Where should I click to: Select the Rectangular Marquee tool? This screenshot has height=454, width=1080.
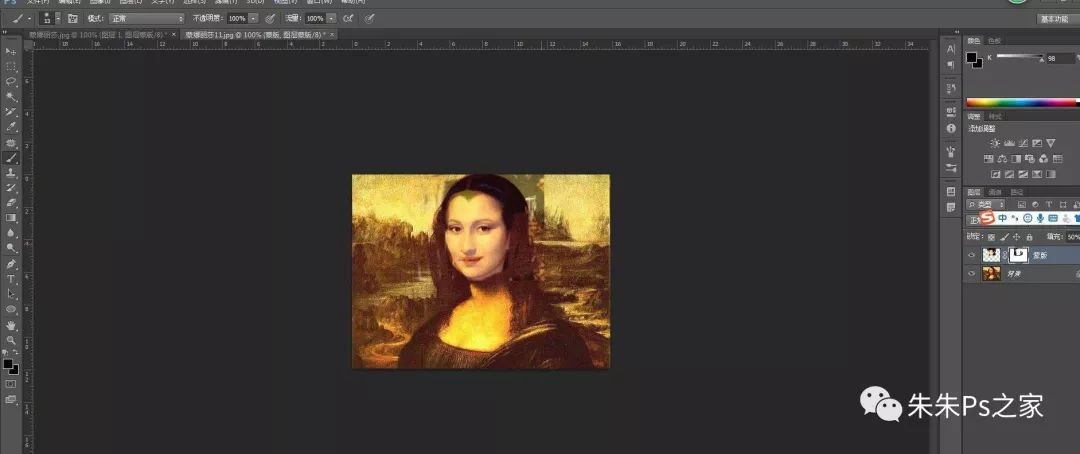click(x=11, y=67)
